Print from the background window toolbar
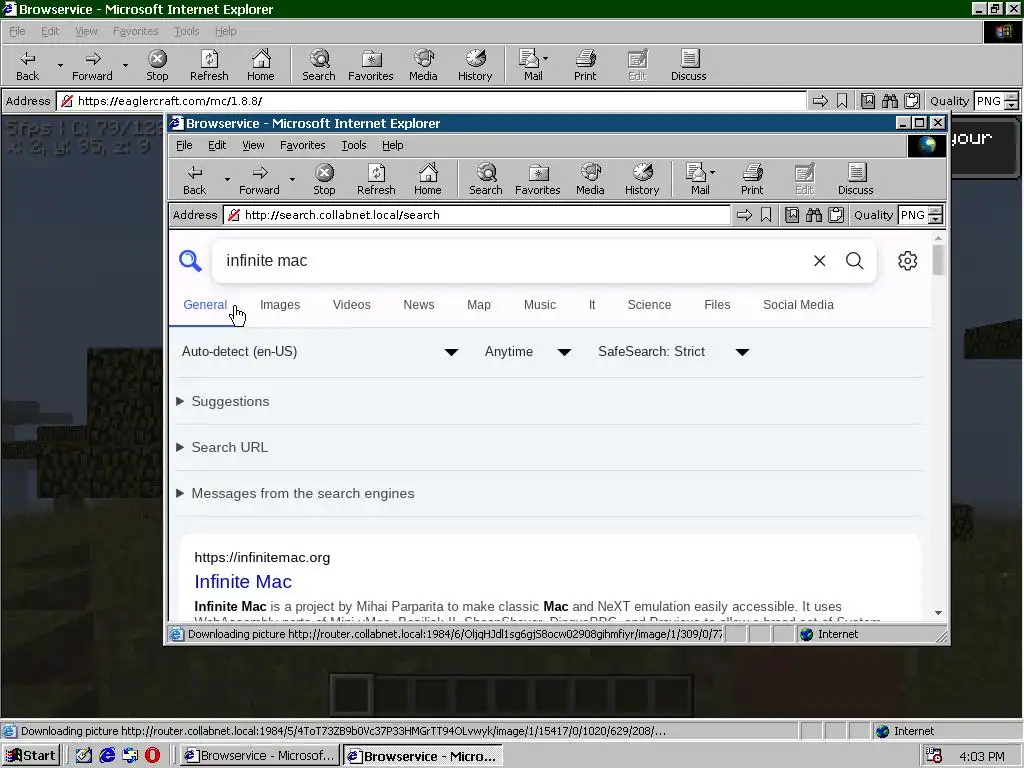1024x768 pixels. point(585,65)
